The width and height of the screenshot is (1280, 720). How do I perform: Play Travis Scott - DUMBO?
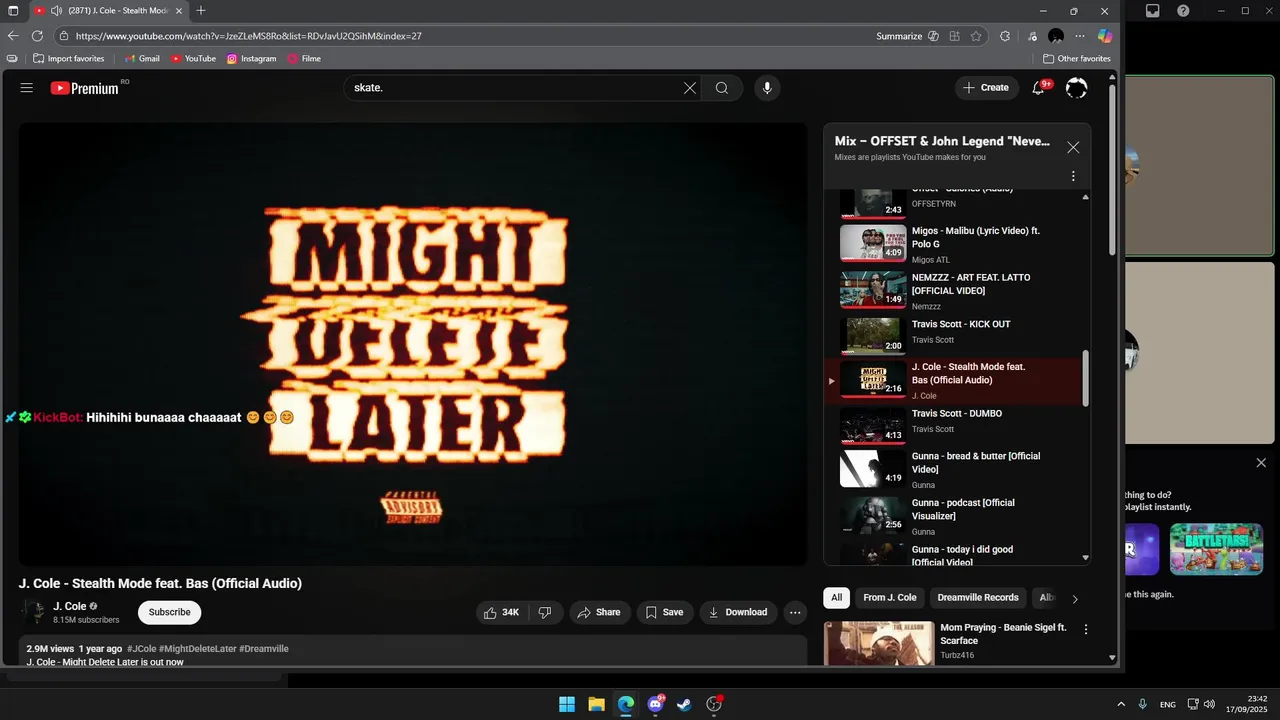click(958, 424)
